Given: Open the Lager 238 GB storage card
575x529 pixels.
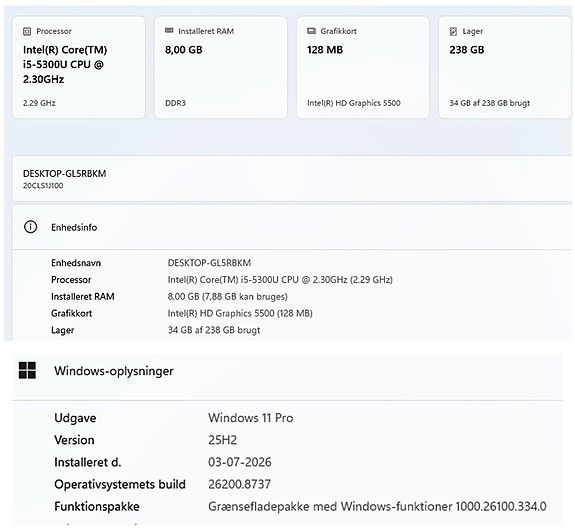Looking at the screenshot, I should click(x=505, y=67).
